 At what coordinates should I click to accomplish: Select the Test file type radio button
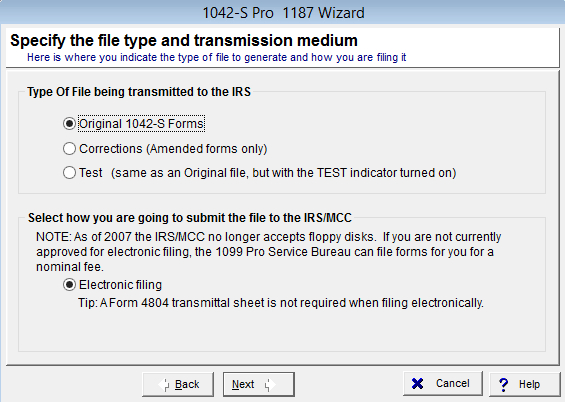point(69,173)
